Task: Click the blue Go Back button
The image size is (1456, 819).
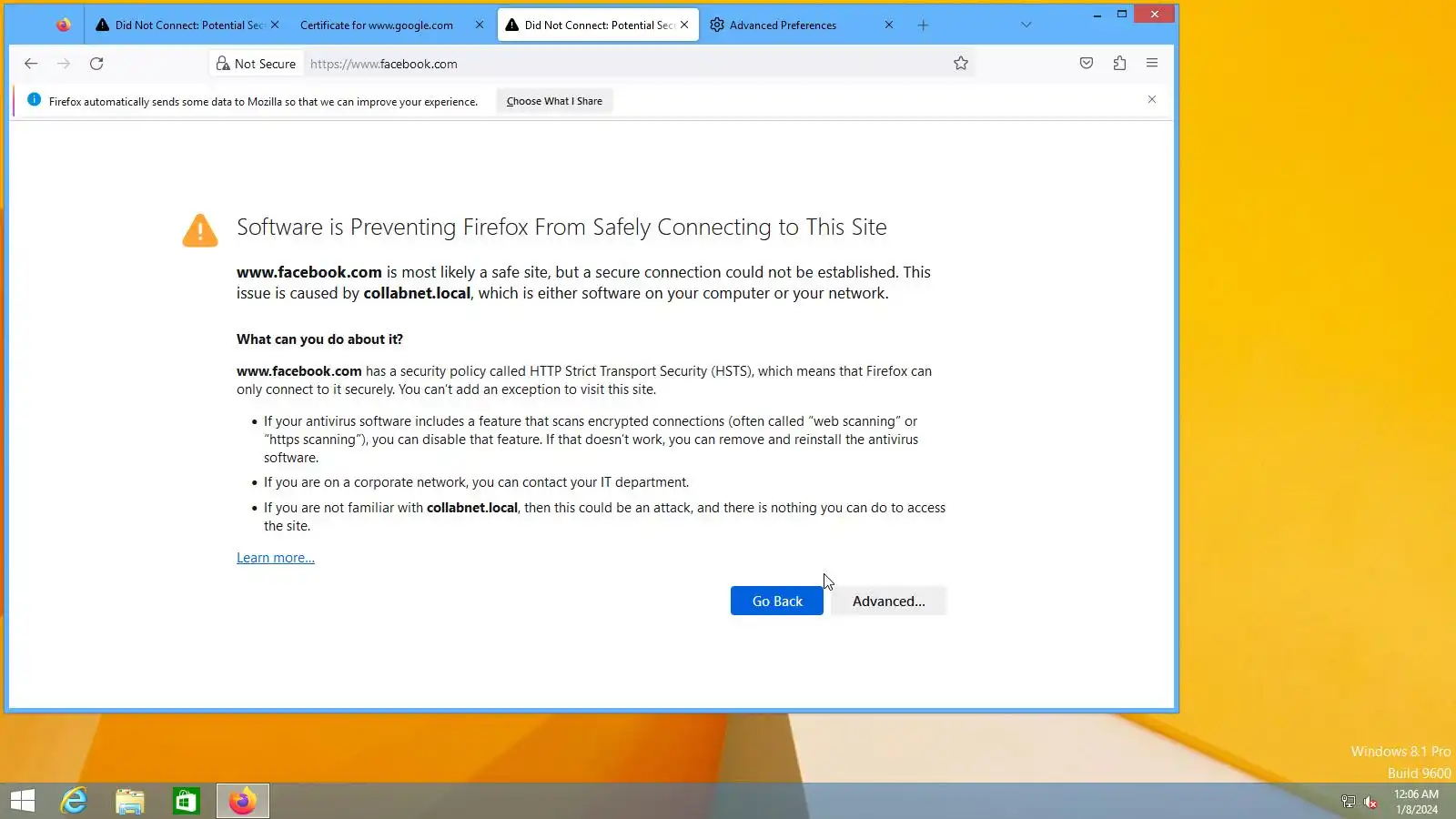Action: coord(777,602)
